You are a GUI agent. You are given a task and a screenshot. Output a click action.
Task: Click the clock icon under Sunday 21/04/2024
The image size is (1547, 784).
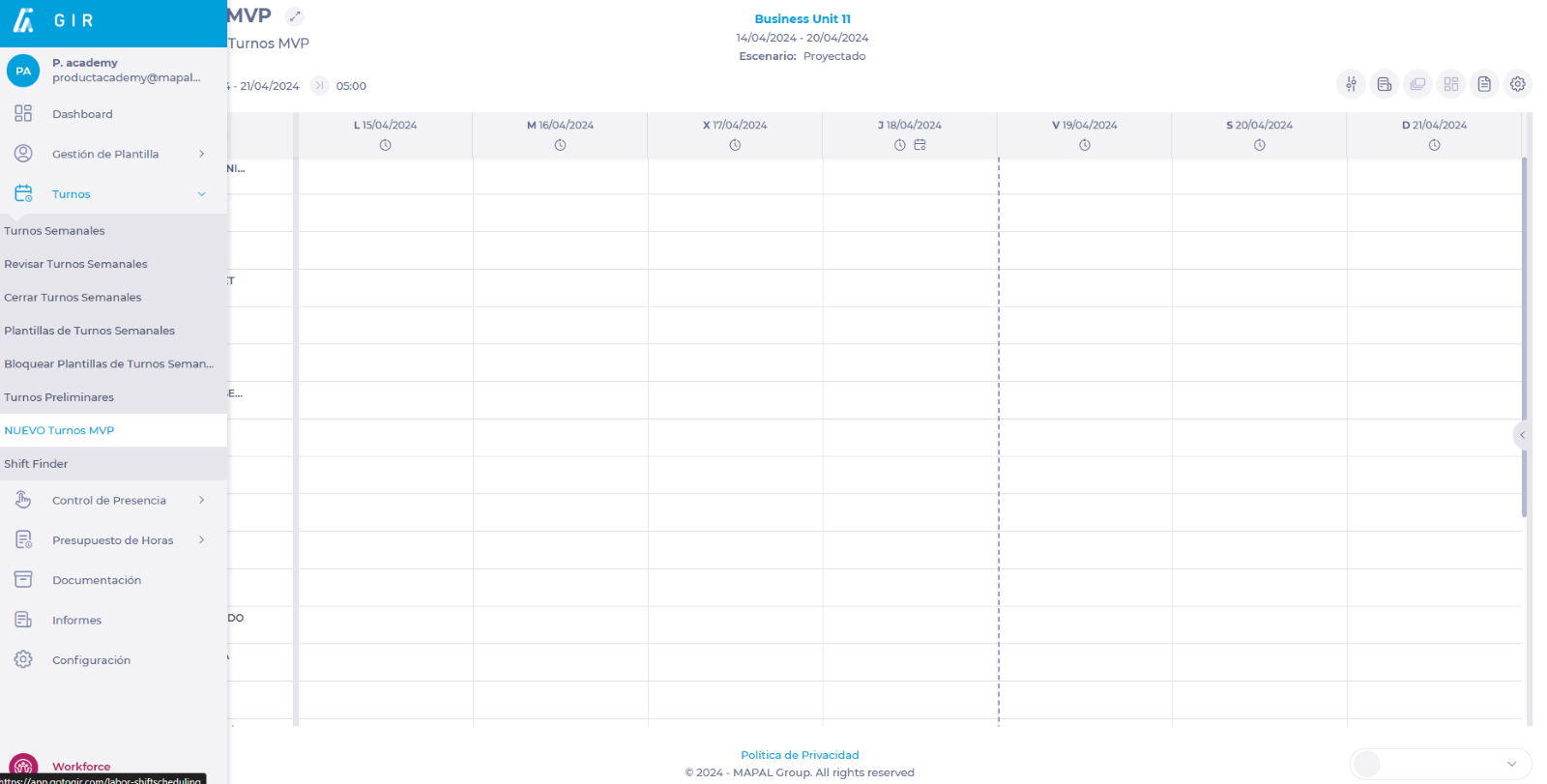pos(1434,145)
